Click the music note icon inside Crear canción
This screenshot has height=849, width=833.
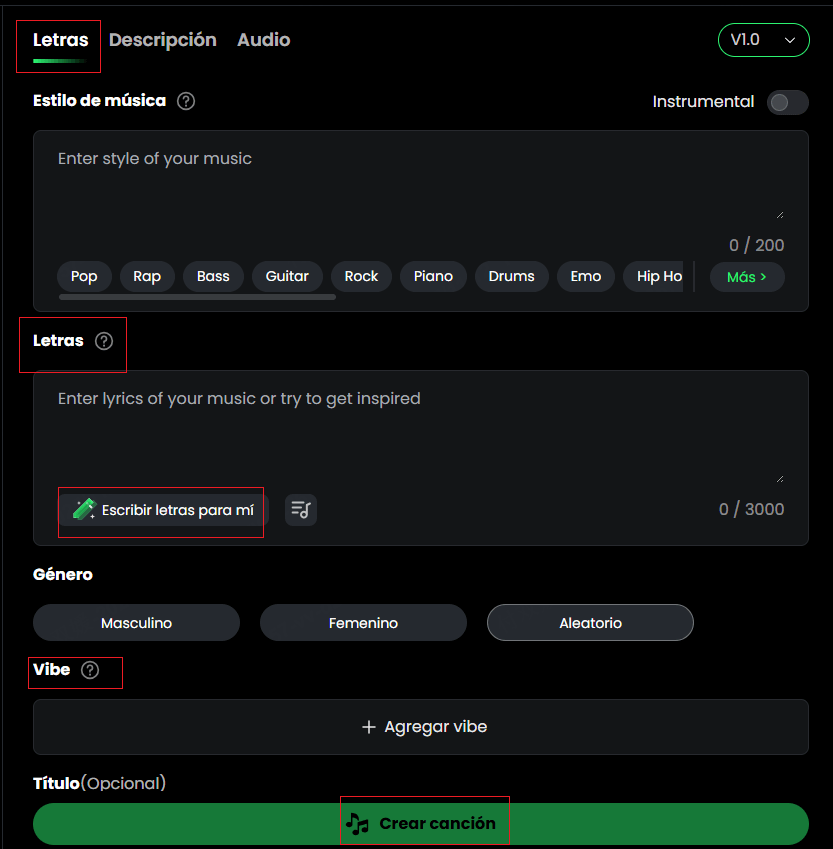[x=360, y=822]
